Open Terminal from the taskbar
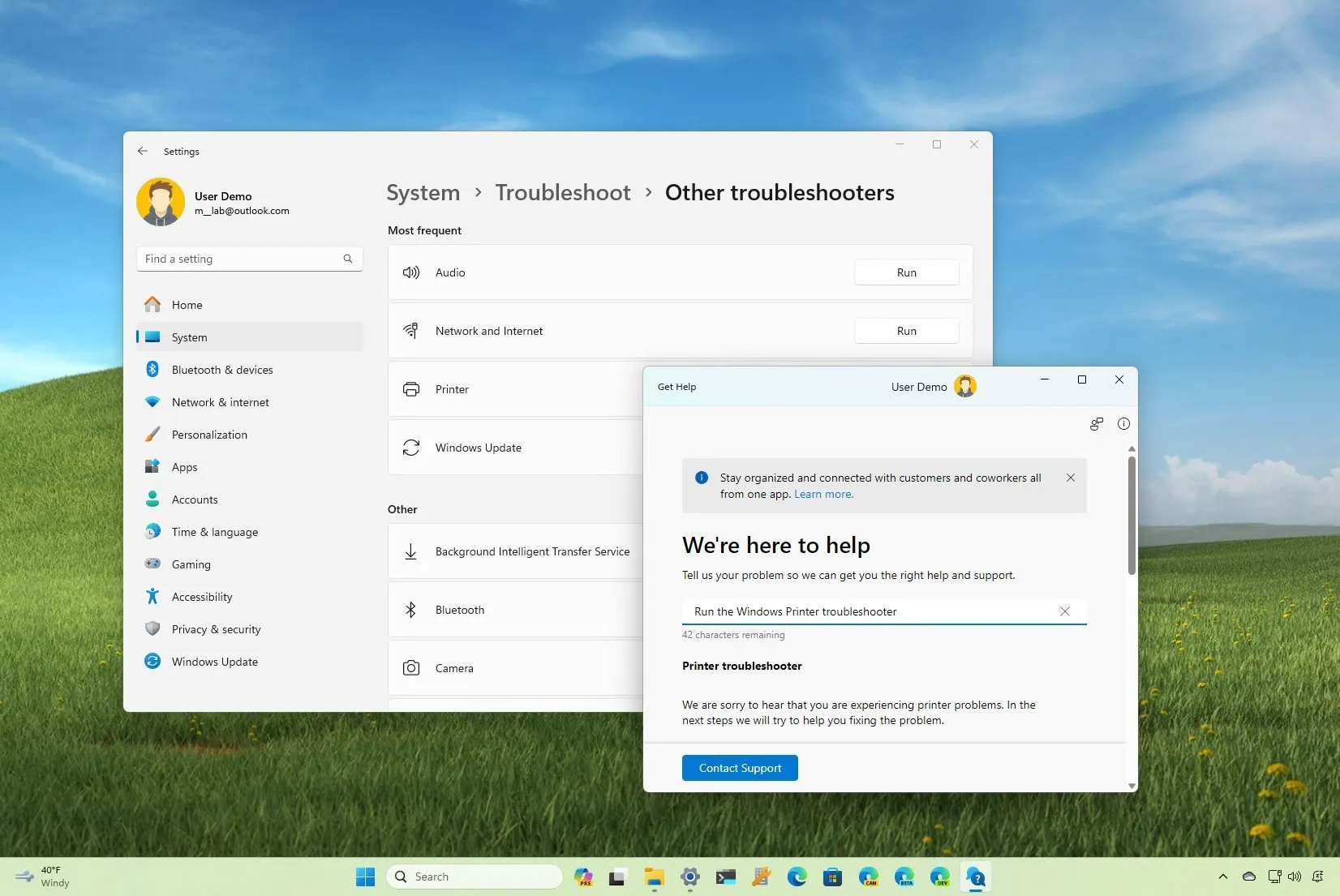 tap(726, 877)
